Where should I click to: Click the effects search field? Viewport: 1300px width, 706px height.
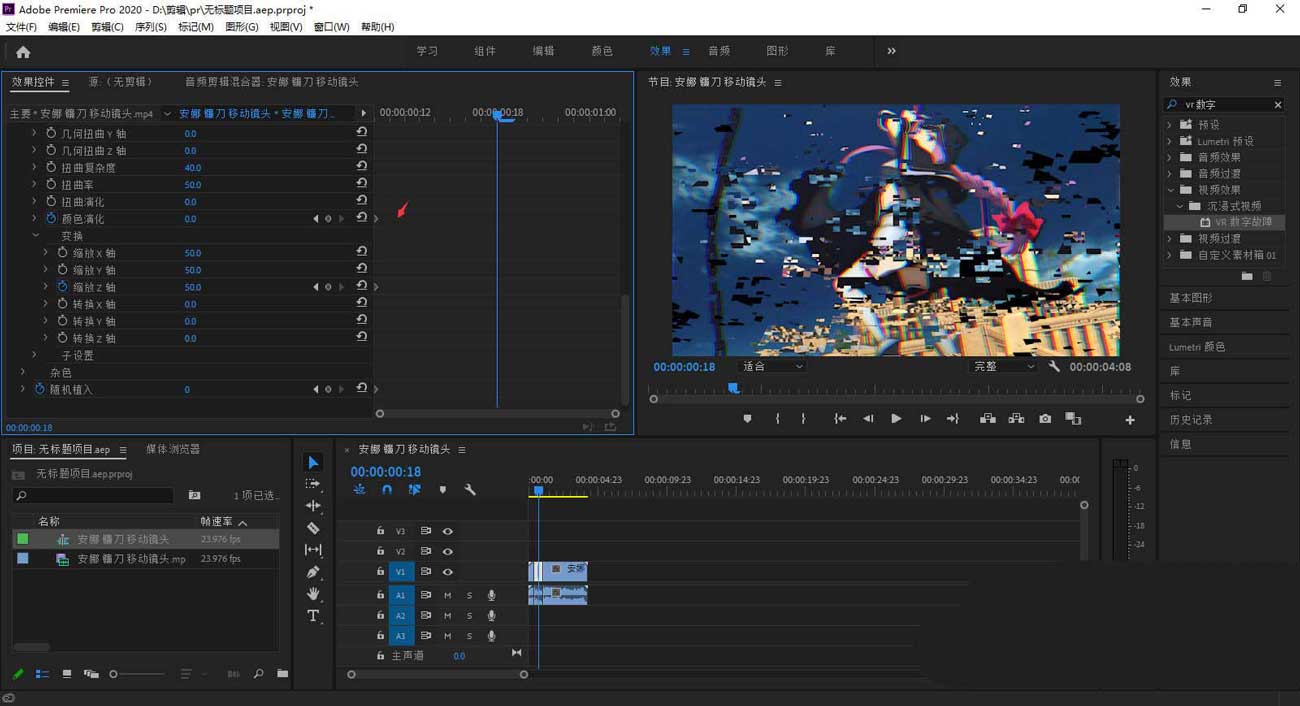point(1226,105)
